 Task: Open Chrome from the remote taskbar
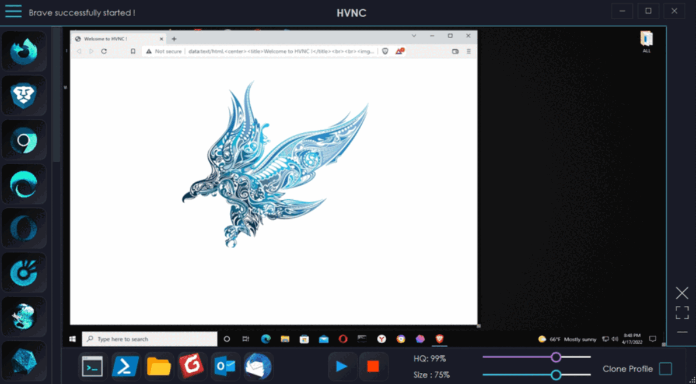click(401, 339)
